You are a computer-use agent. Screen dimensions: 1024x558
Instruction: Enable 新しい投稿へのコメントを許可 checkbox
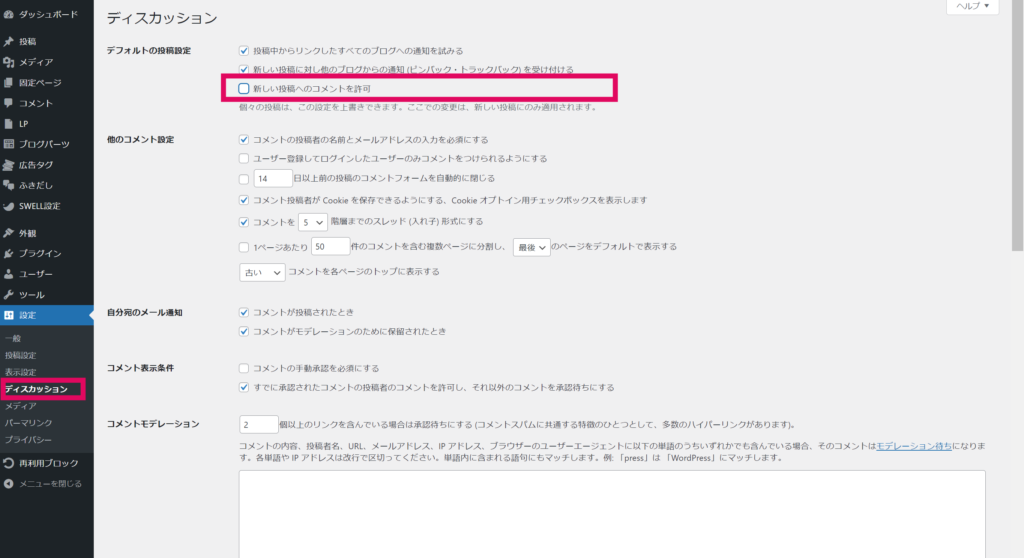point(244,89)
